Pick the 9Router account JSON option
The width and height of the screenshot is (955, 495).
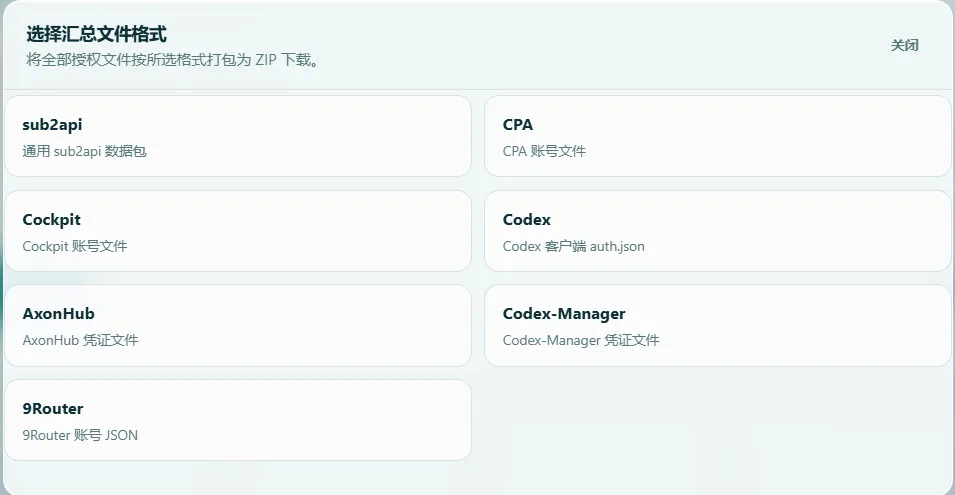[x=238, y=420]
